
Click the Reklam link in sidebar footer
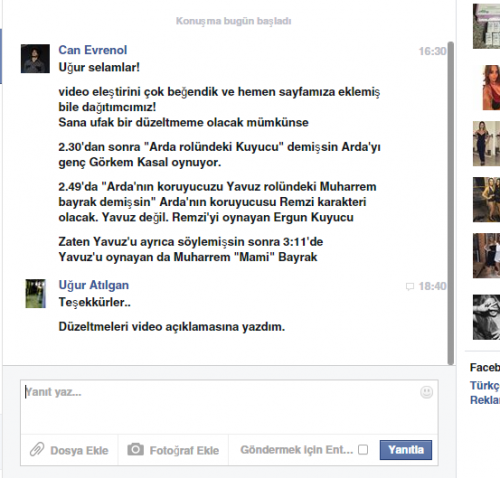(x=485, y=400)
